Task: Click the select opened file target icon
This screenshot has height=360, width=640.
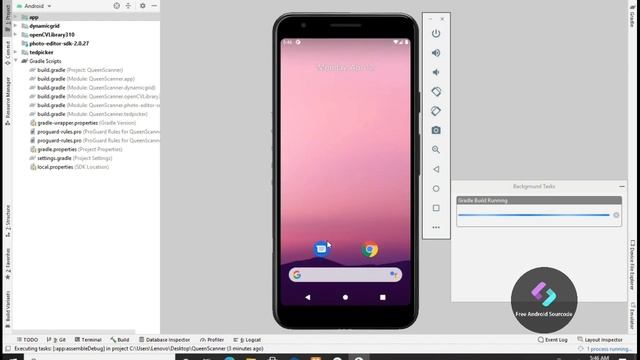Action: (117, 6)
